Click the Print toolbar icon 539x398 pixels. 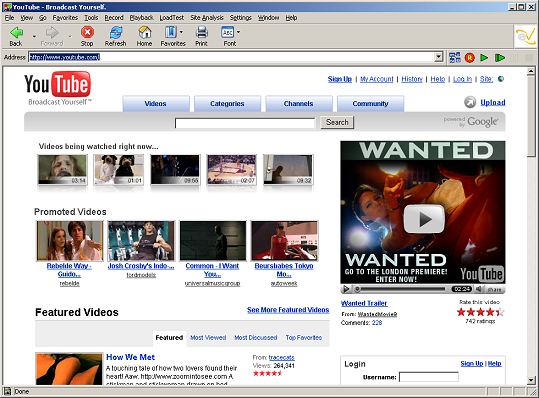pyautogui.click(x=201, y=32)
